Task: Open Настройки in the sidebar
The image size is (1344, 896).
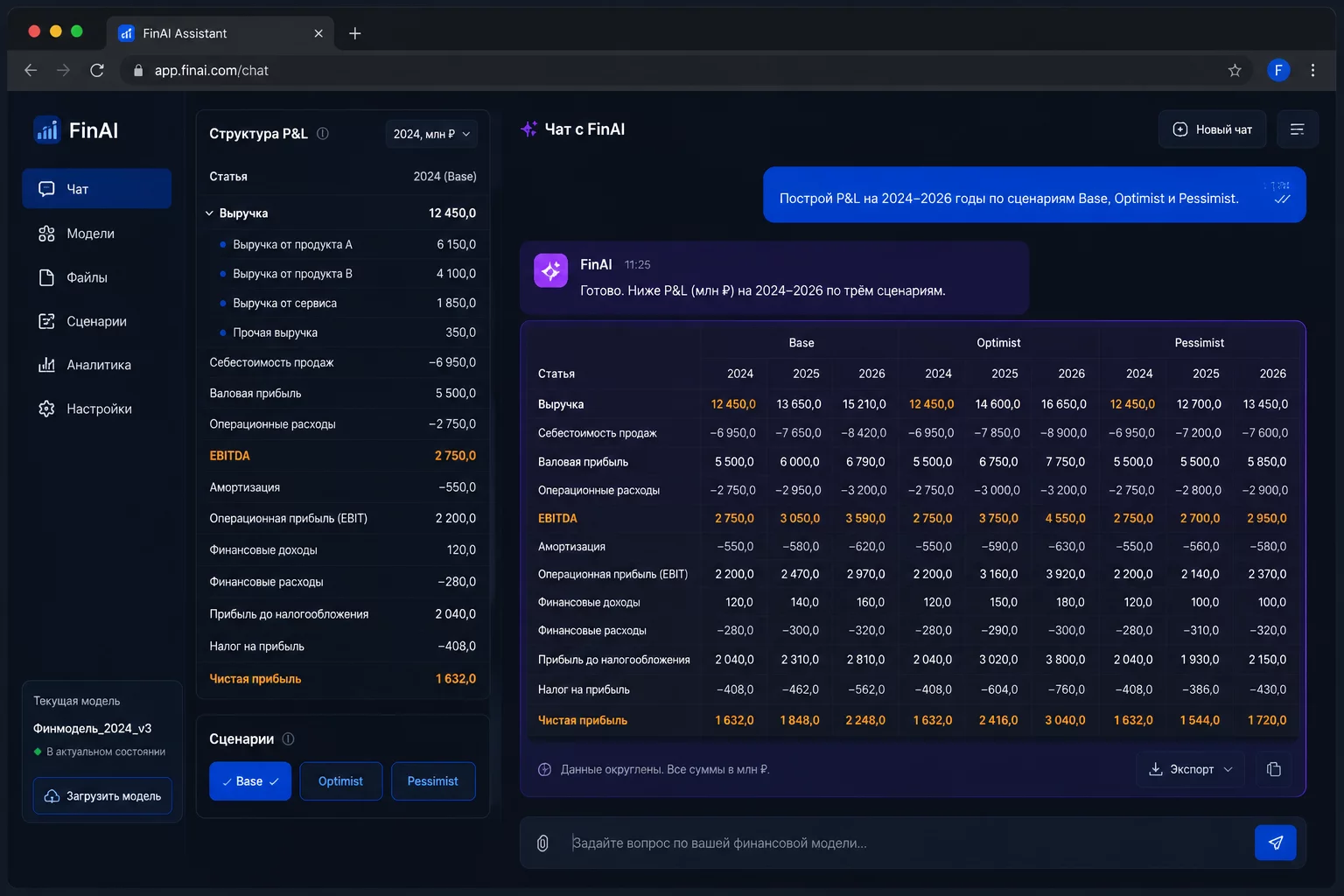Action: click(x=97, y=409)
